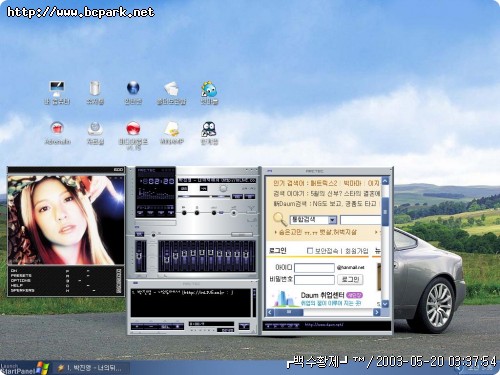Click 검색 이야기 headline link

click(327, 193)
